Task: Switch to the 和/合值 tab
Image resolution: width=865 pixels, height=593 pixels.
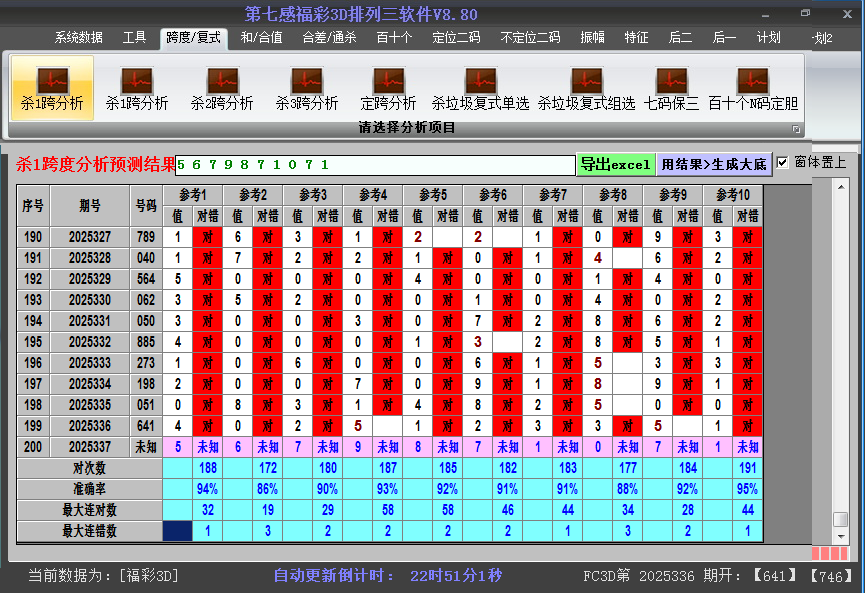Action: pyautogui.click(x=262, y=38)
